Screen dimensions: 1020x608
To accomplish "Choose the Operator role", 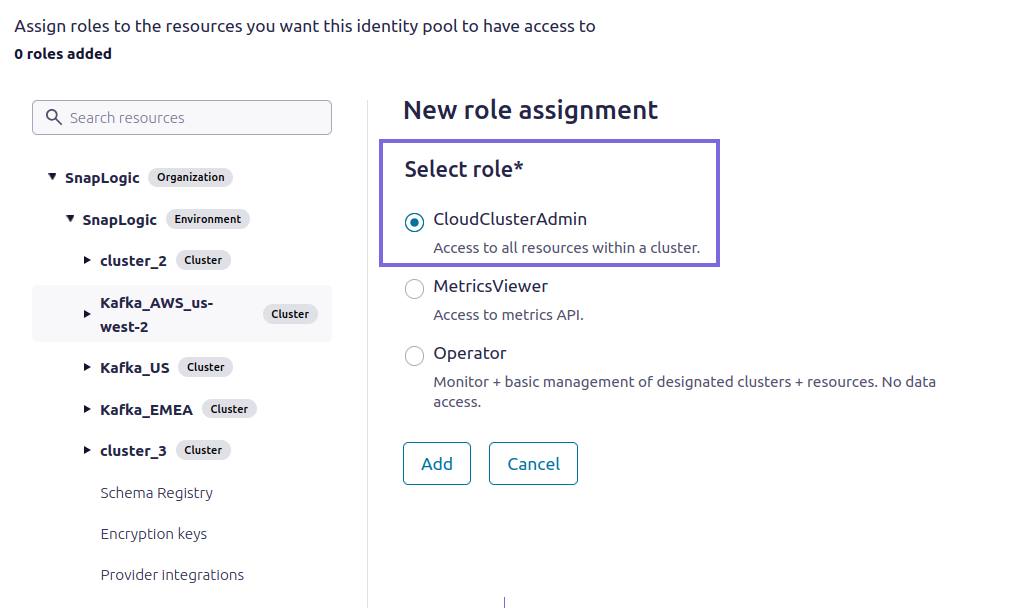I will 414,355.
